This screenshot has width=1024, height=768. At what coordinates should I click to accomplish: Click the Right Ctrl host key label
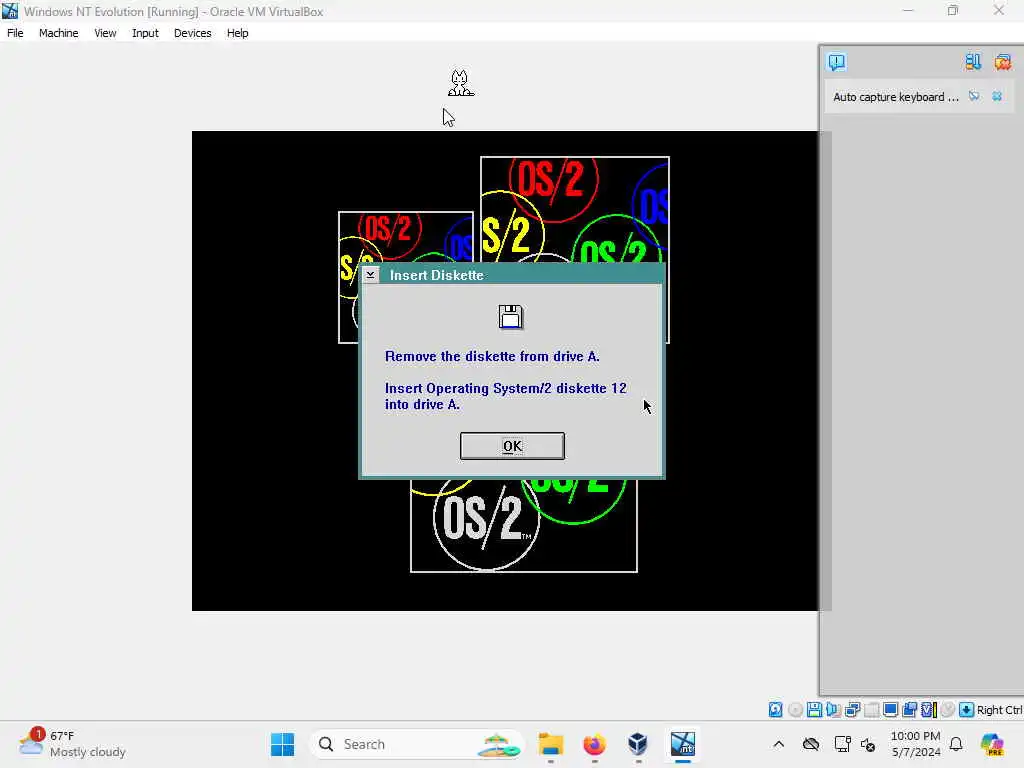pos(1000,710)
